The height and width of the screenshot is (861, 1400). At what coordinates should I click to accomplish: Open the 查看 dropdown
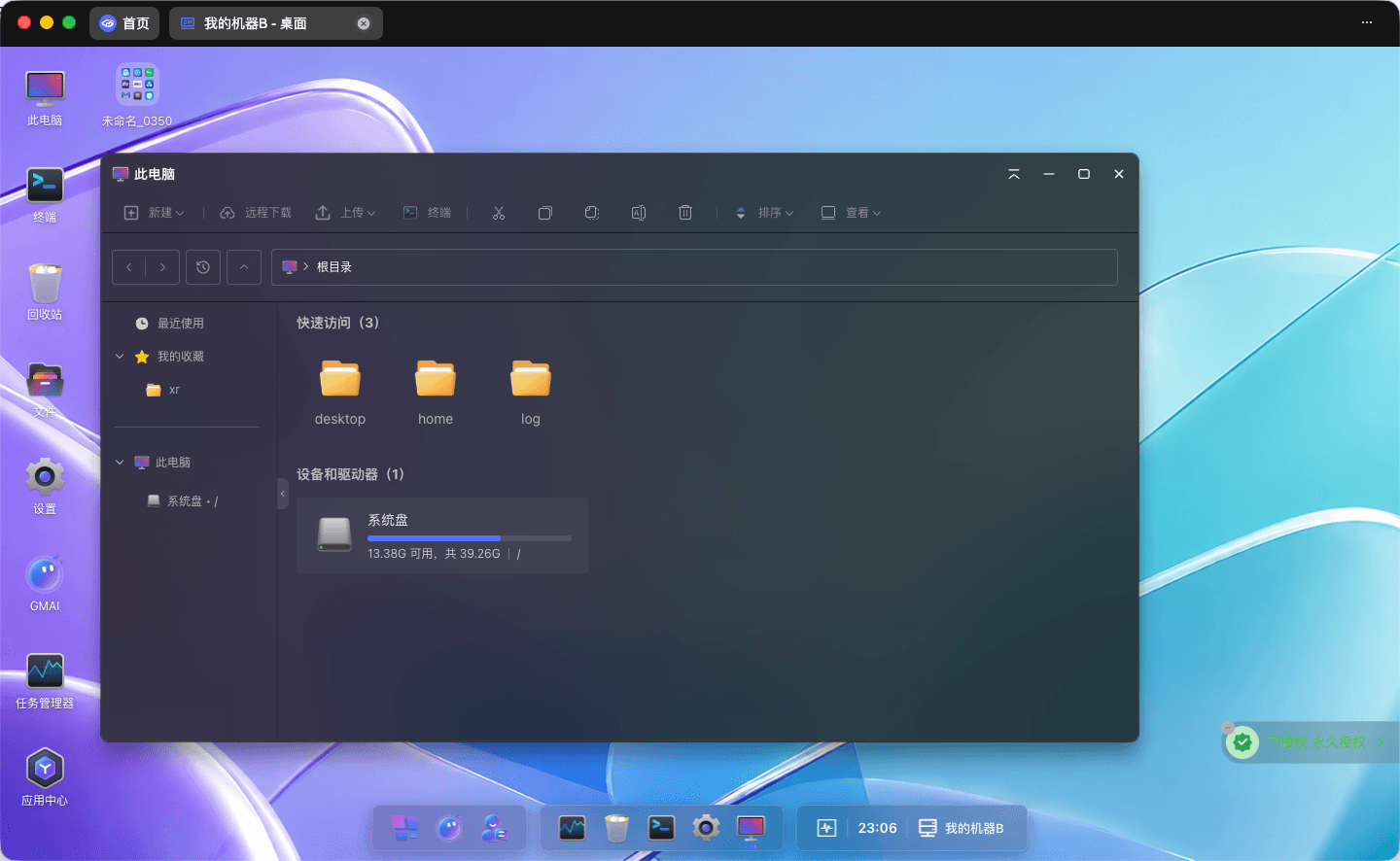852,213
